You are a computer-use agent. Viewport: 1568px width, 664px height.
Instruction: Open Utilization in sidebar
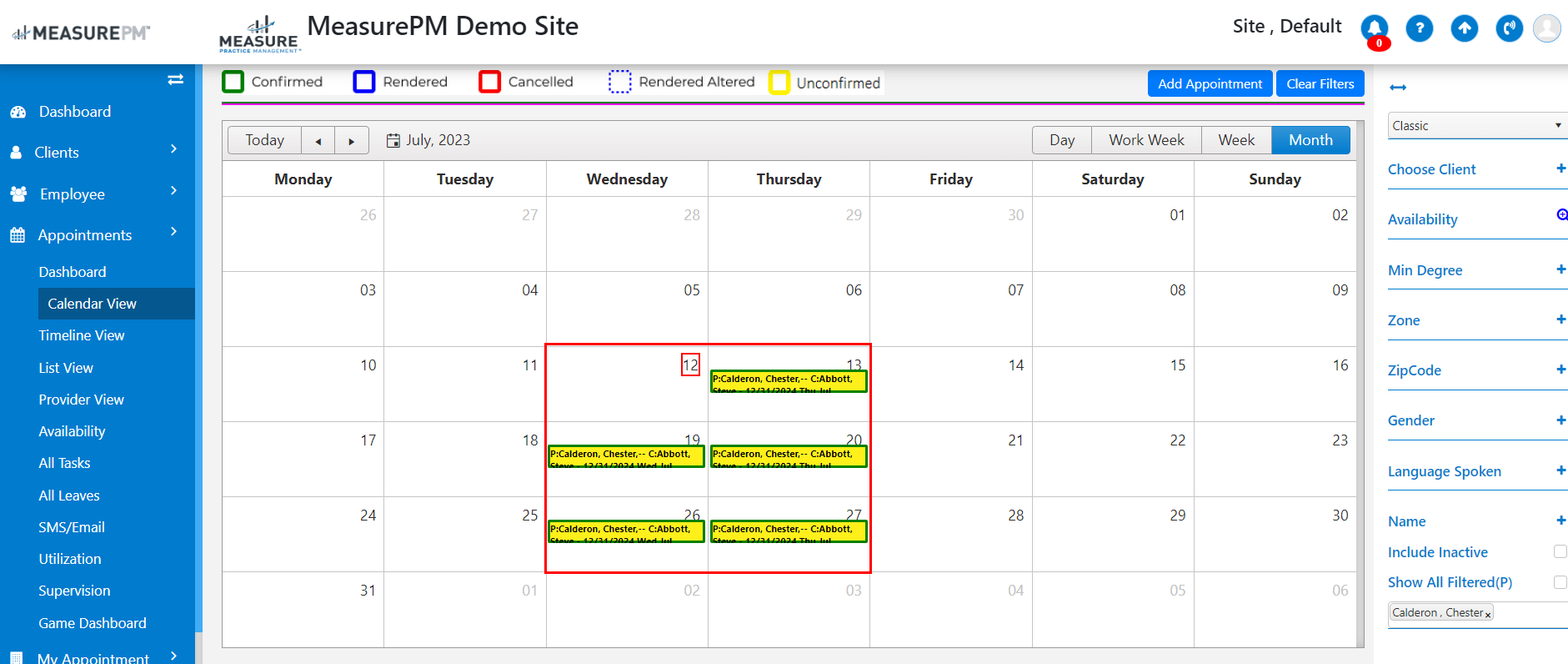70,559
